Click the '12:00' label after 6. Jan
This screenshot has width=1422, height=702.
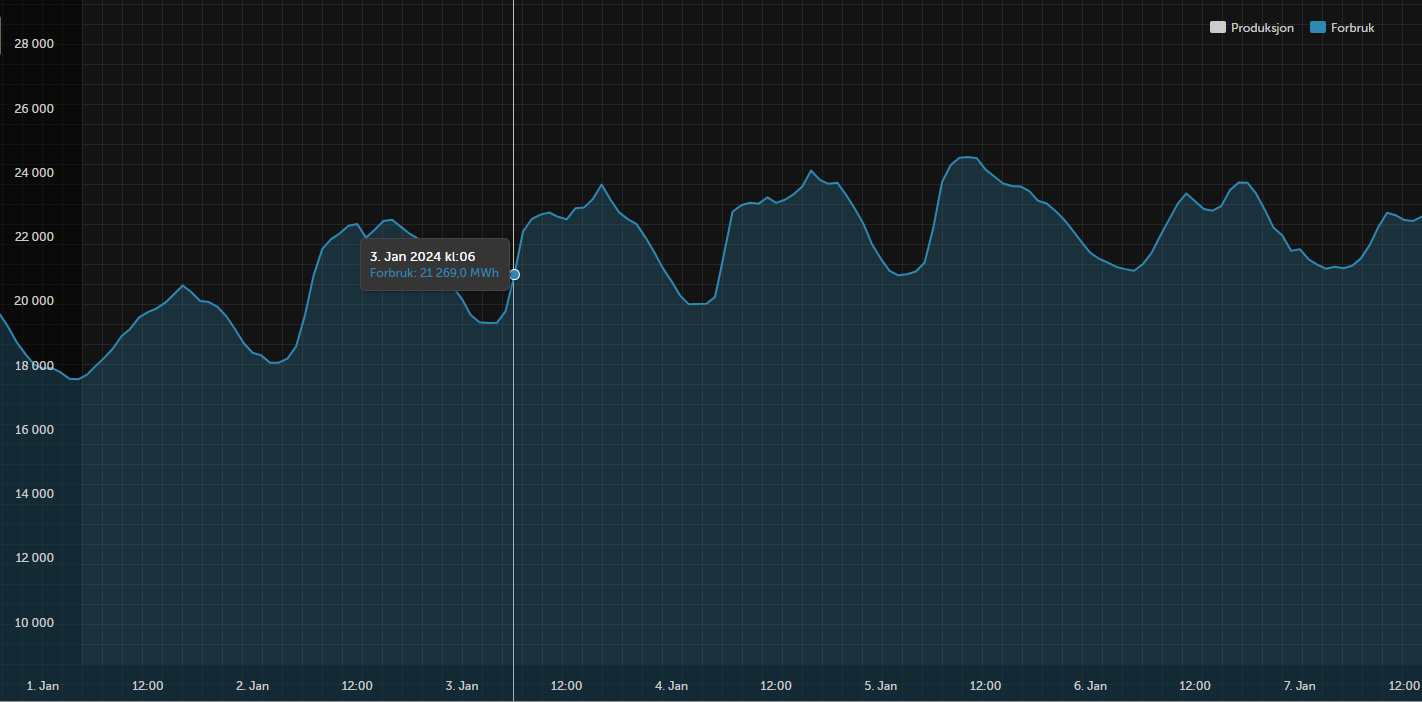[x=1195, y=686]
